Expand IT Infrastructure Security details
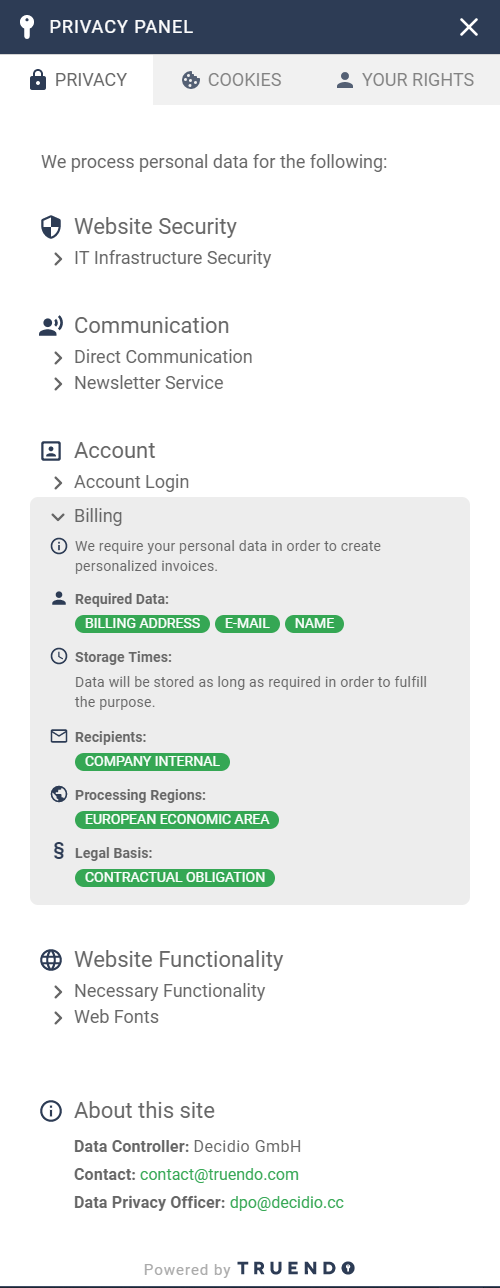Image resolution: width=500 pixels, height=1288 pixels. 162,258
